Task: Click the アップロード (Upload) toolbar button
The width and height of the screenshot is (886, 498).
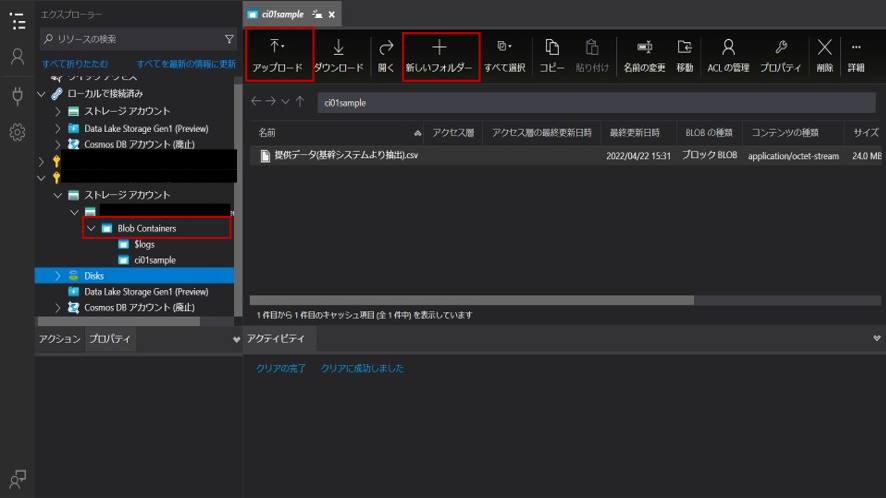Action: [279, 55]
